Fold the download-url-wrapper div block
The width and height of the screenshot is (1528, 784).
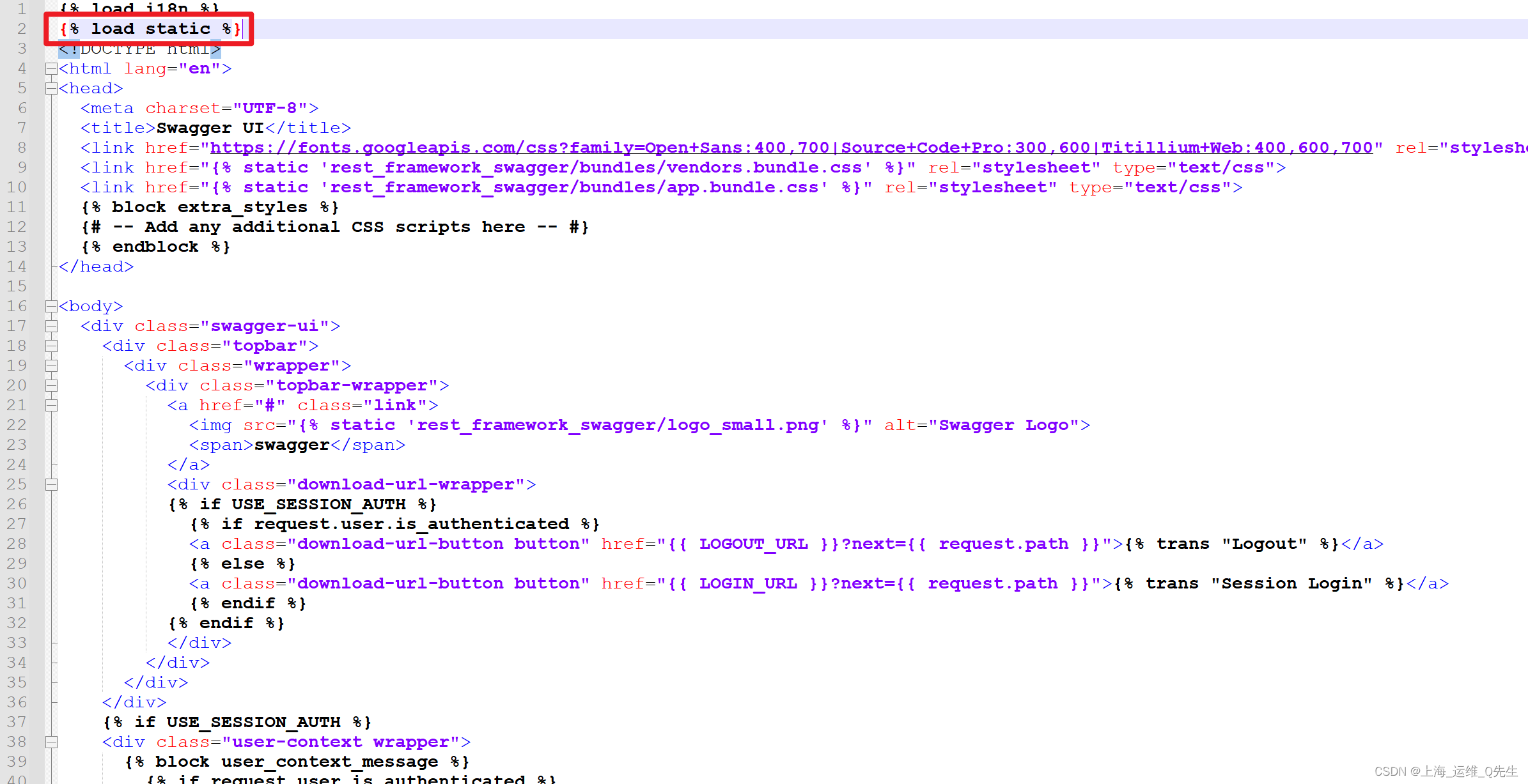pos(51,484)
